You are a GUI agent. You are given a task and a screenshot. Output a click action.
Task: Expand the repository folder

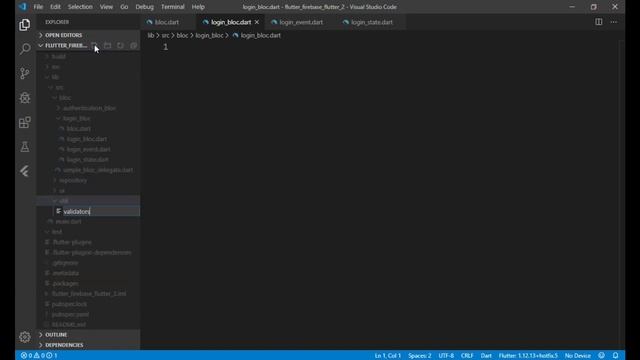(88, 180)
